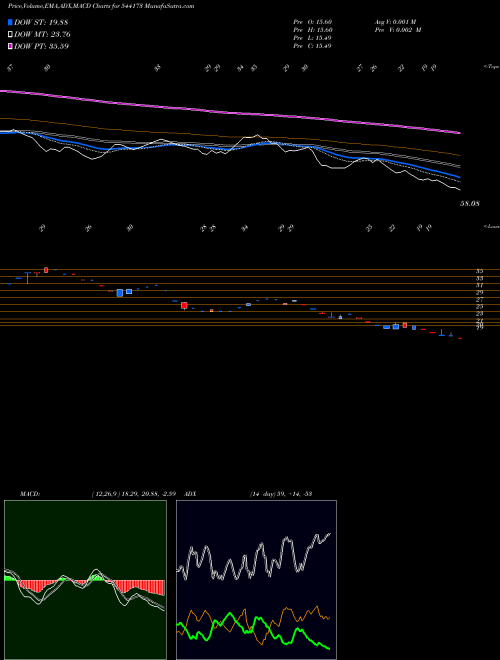The height and width of the screenshot is (660, 500).
Task: Click the end of the blue DOW ST line
Action: point(460,177)
